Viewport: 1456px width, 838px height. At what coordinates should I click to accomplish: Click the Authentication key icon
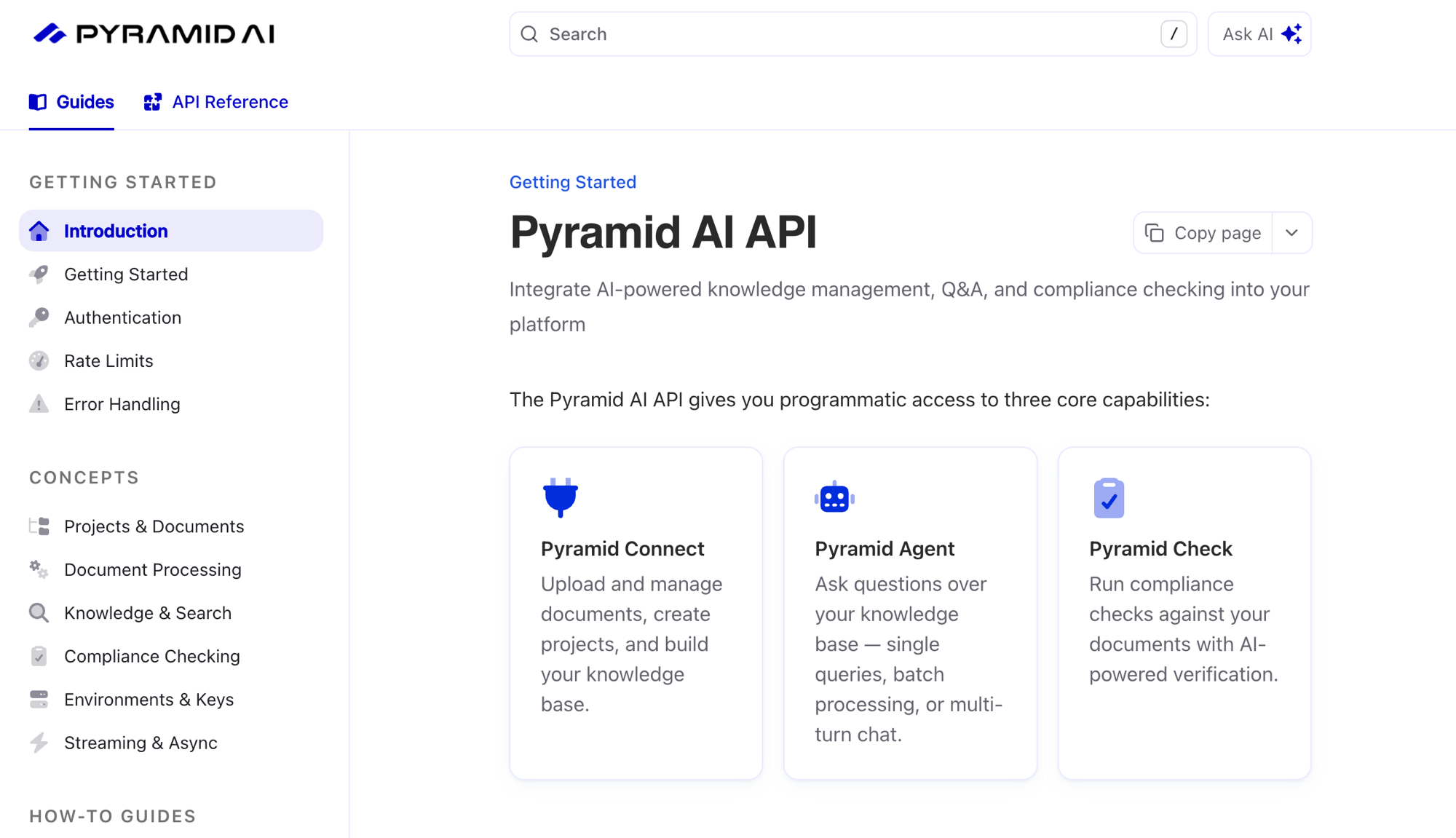pyautogui.click(x=39, y=317)
